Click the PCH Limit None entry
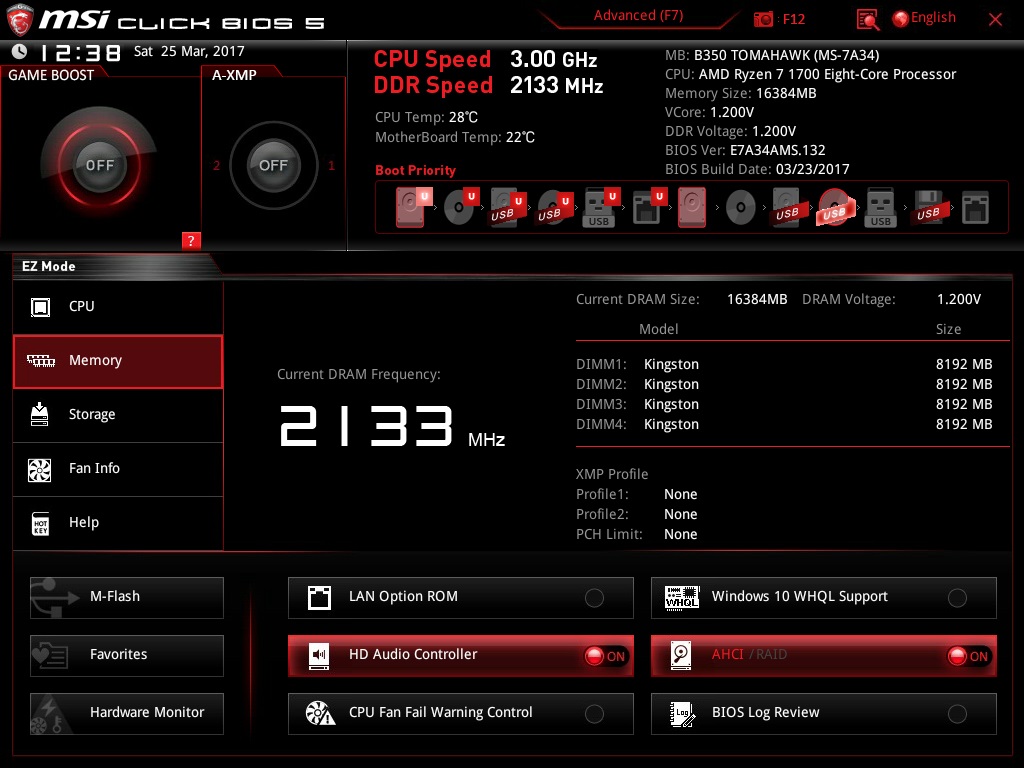This screenshot has height=768, width=1024. pos(637,534)
